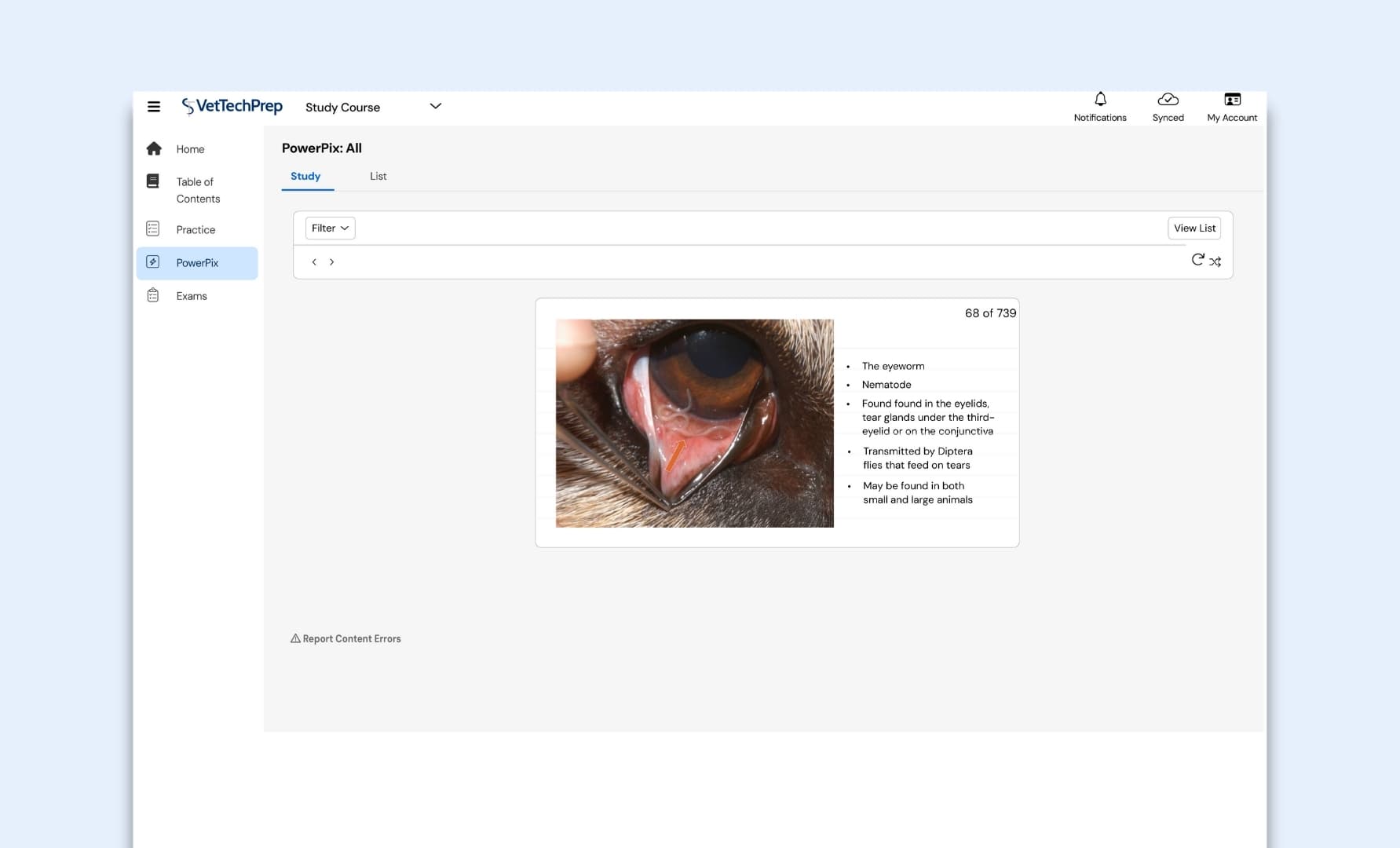The height and width of the screenshot is (848, 1400).
Task: Click Report Content Errors
Action: (345, 638)
